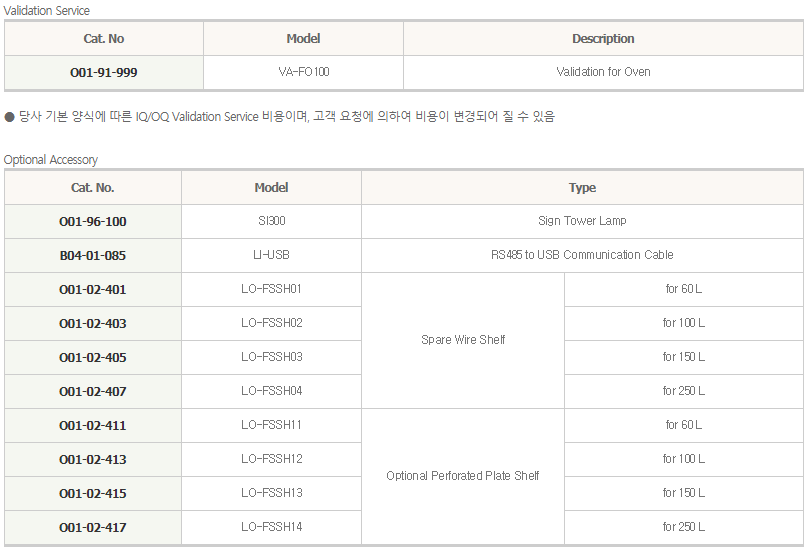This screenshot has height=555, width=812.
Task: Click catalog number O01-02-415
Action: click(93, 494)
